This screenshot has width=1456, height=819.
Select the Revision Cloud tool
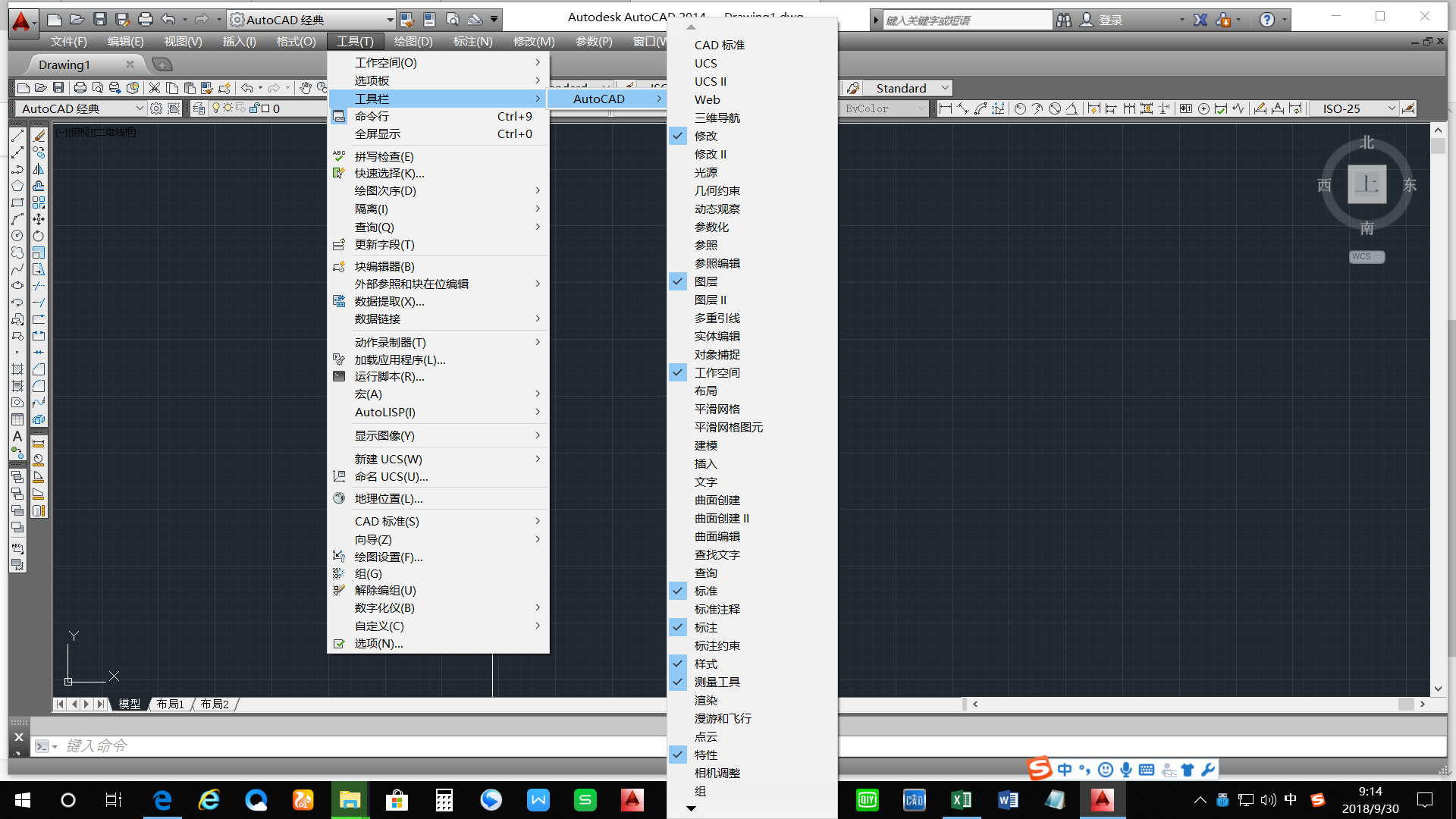click(17, 253)
